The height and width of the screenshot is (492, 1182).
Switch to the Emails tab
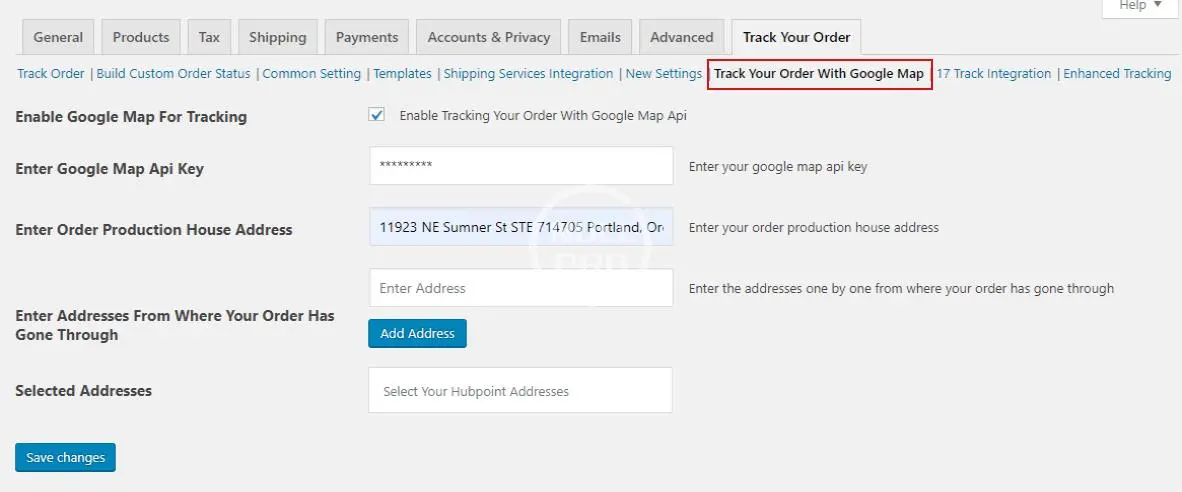(600, 37)
